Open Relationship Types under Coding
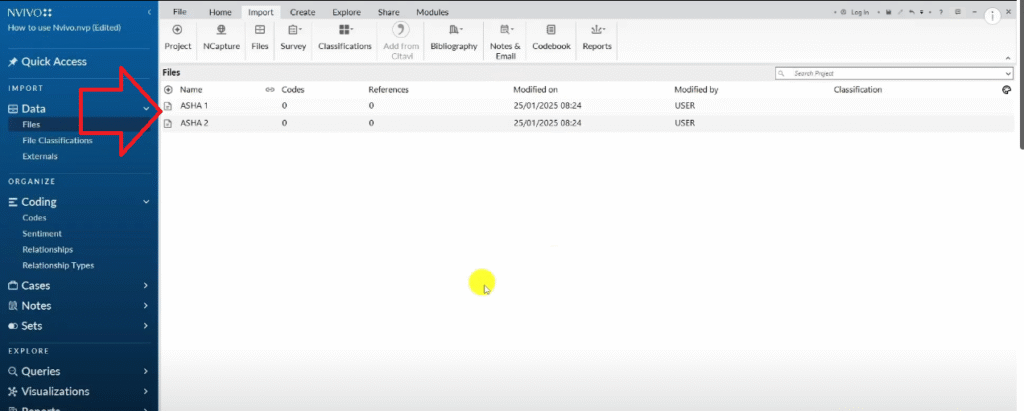The height and width of the screenshot is (411, 1024). tap(58, 266)
